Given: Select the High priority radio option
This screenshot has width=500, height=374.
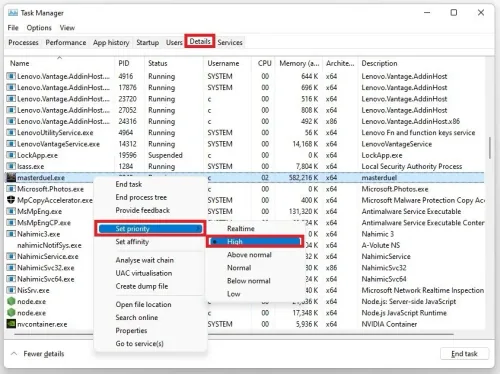Looking at the screenshot, I should [255, 242].
